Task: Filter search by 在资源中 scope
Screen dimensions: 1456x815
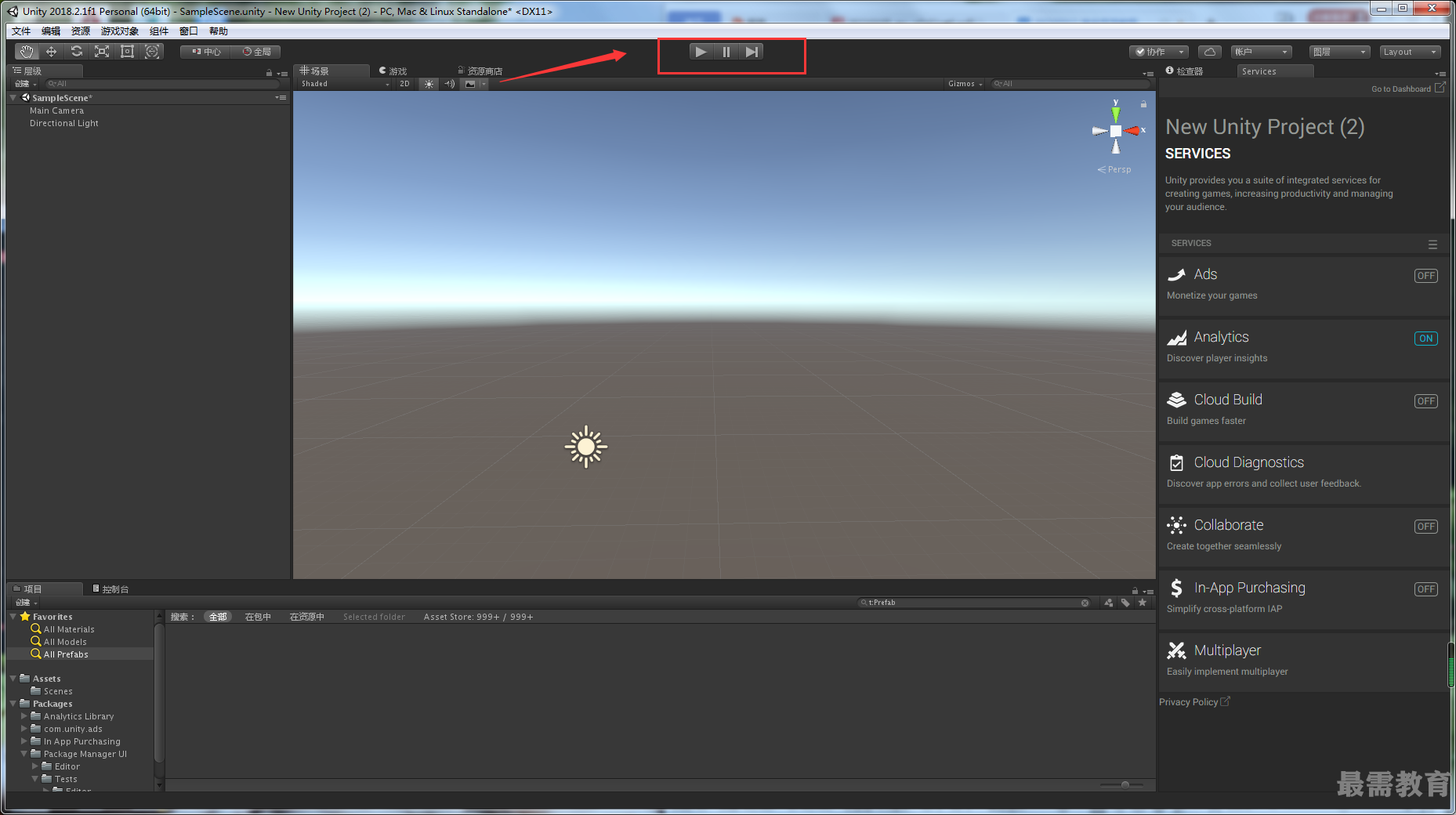Action: [x=306, y=617]
